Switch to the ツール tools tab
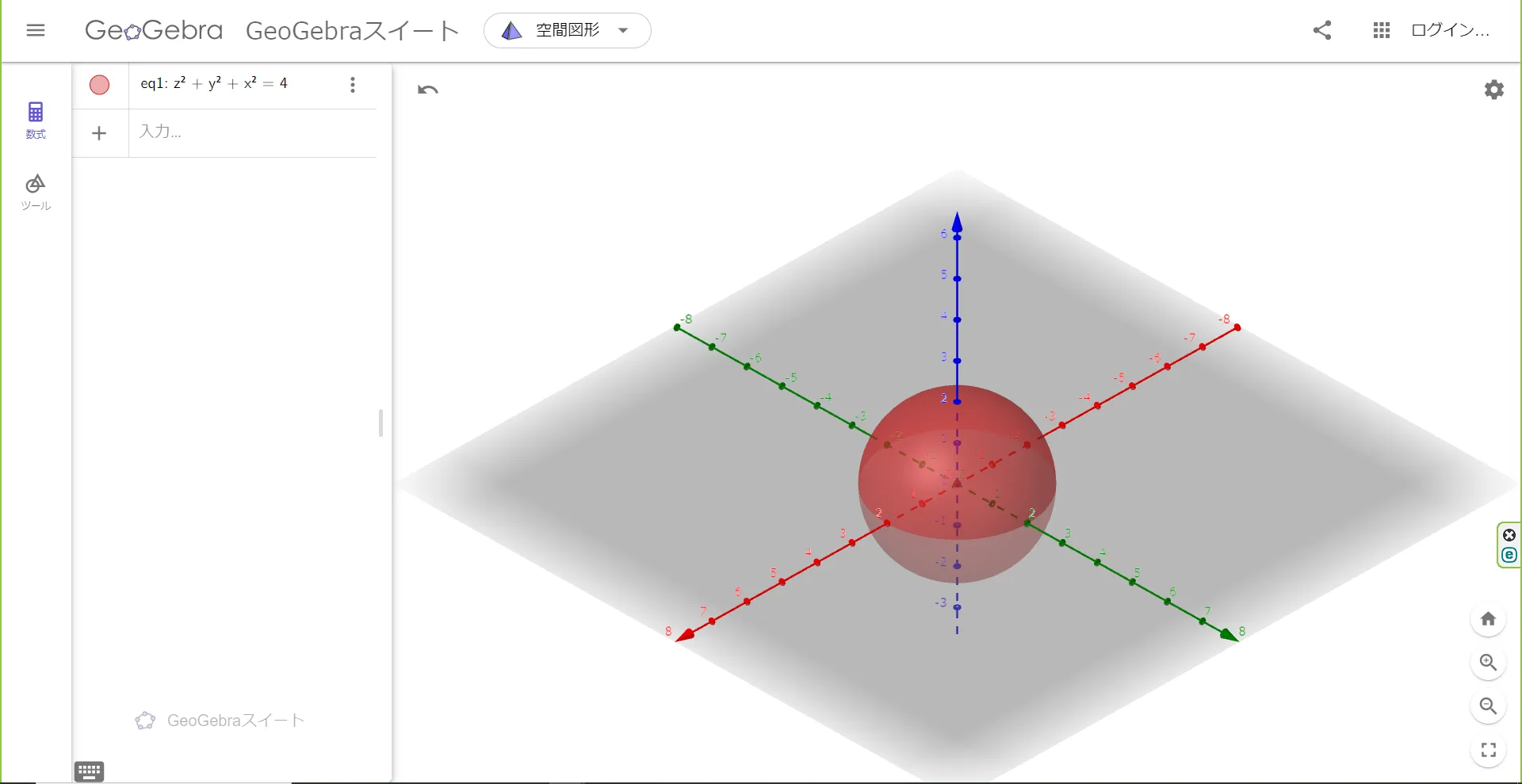 36,192
